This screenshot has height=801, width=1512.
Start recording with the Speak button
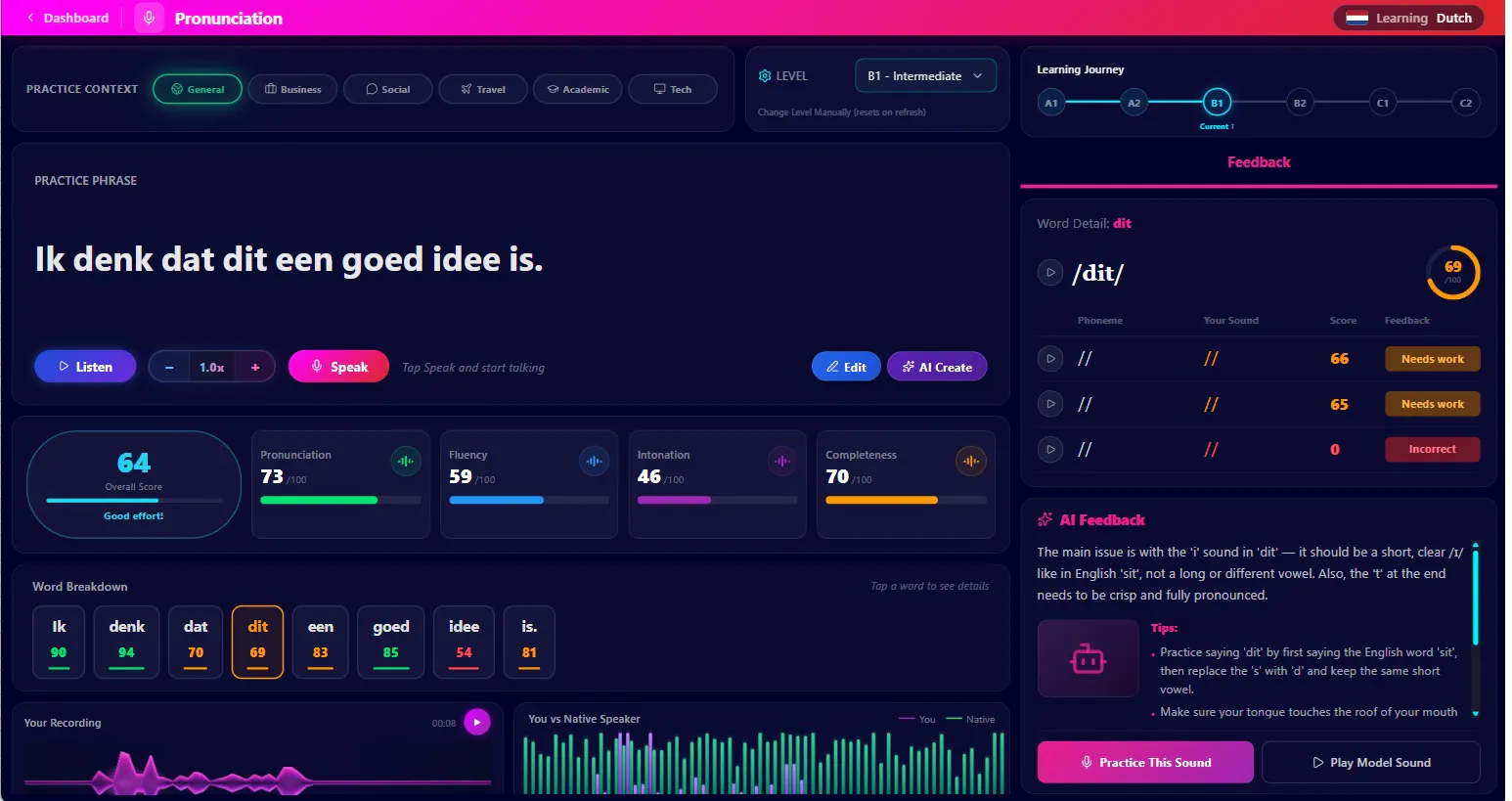point(338,367)
